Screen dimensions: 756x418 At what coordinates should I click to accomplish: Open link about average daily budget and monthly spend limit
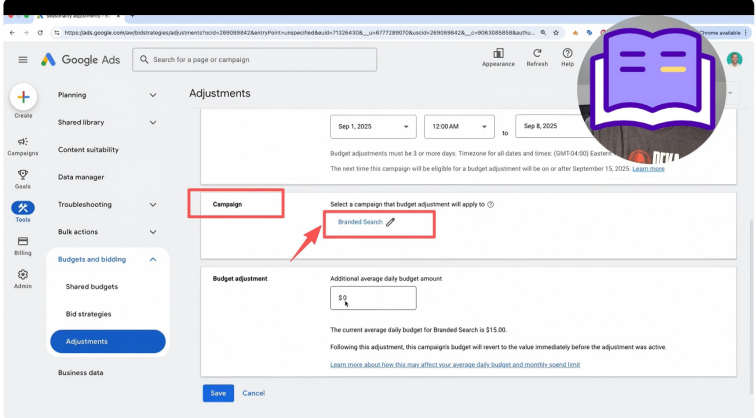point(455,364)
